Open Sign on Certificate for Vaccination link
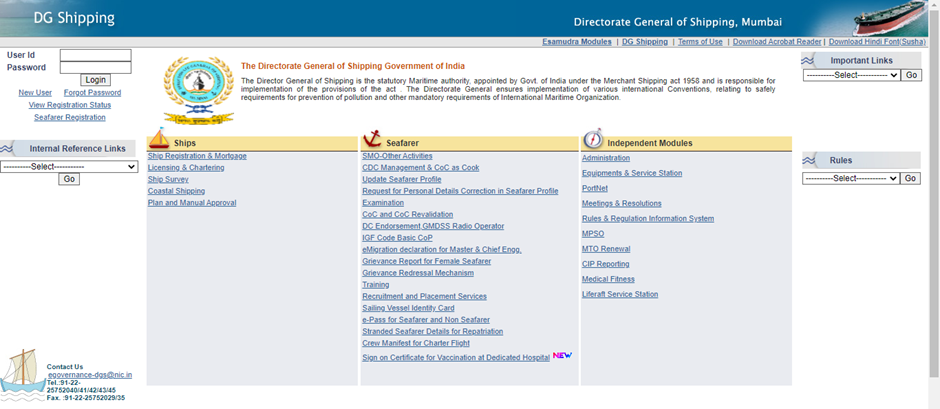 tap(456, 358)
